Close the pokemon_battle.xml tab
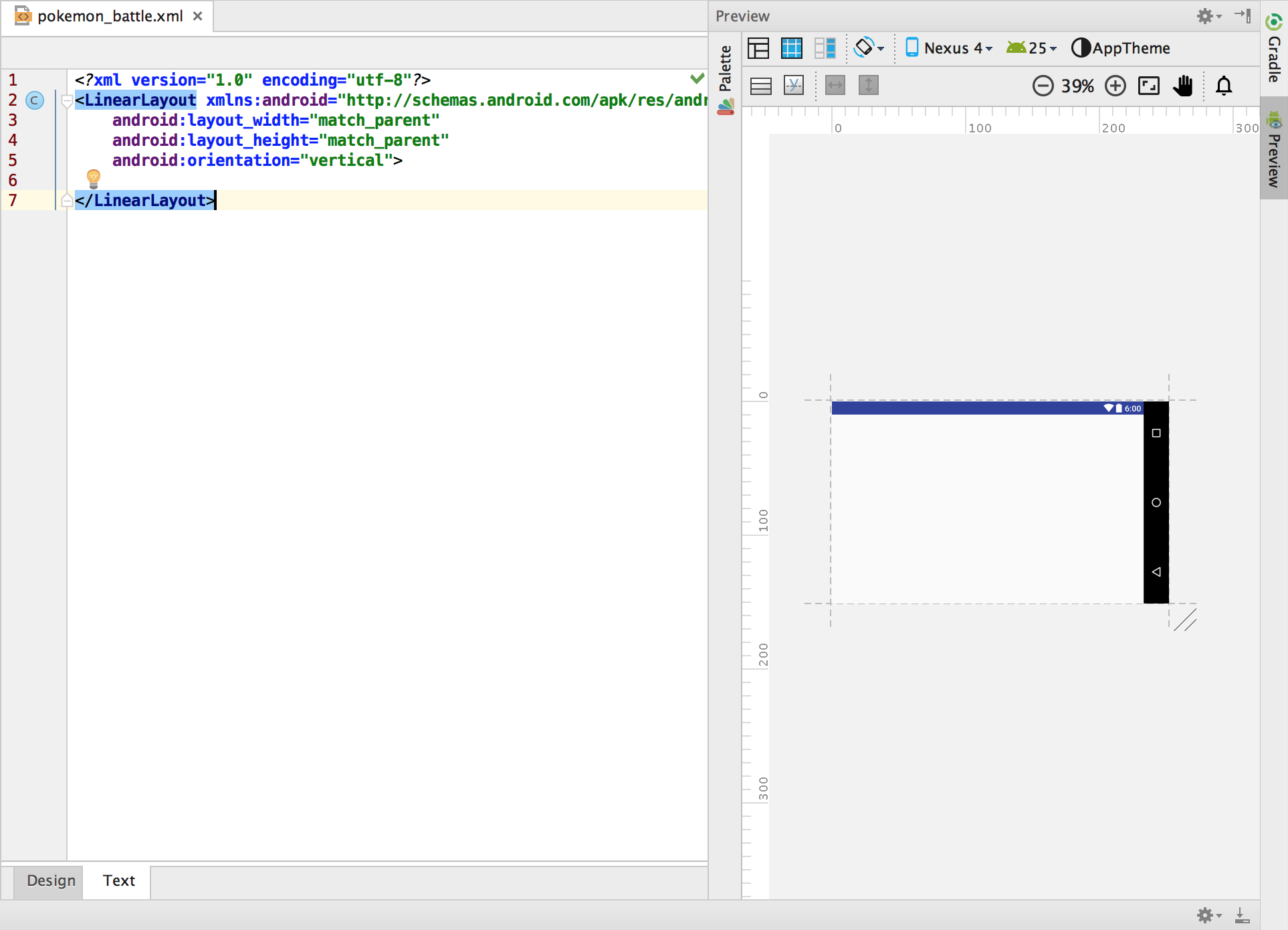 198,16
